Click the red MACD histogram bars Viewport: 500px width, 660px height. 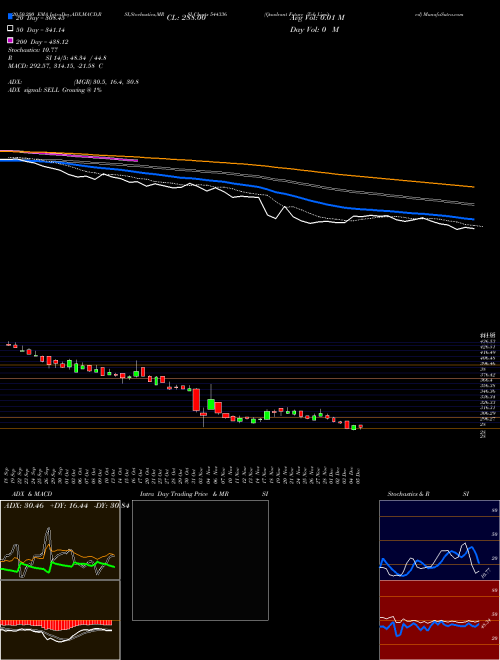coord(56,623)
